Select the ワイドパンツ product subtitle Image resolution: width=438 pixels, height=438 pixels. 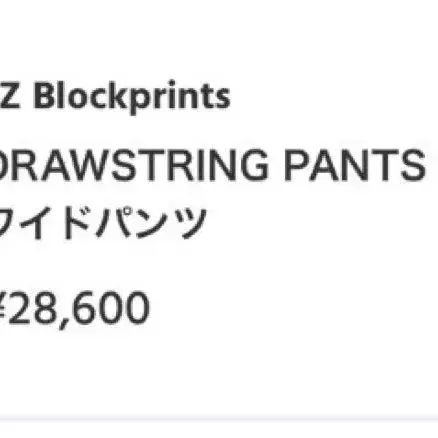pos(103,223)
